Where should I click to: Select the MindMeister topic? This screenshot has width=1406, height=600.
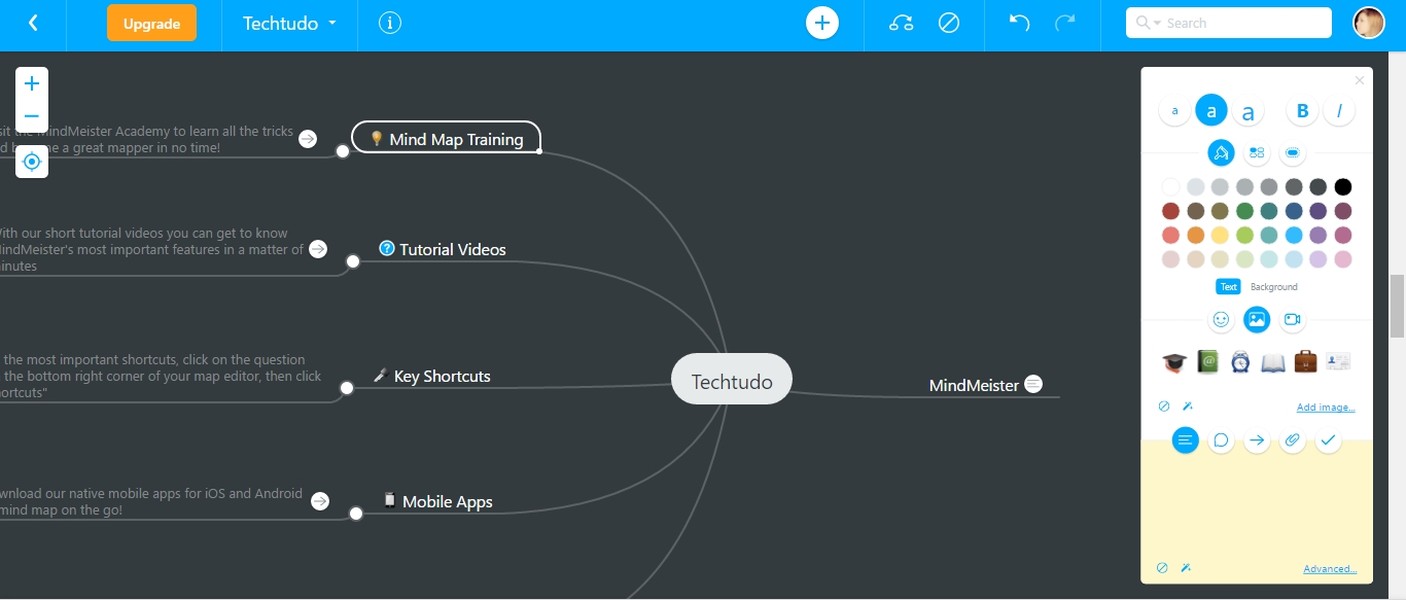[974, 385]
